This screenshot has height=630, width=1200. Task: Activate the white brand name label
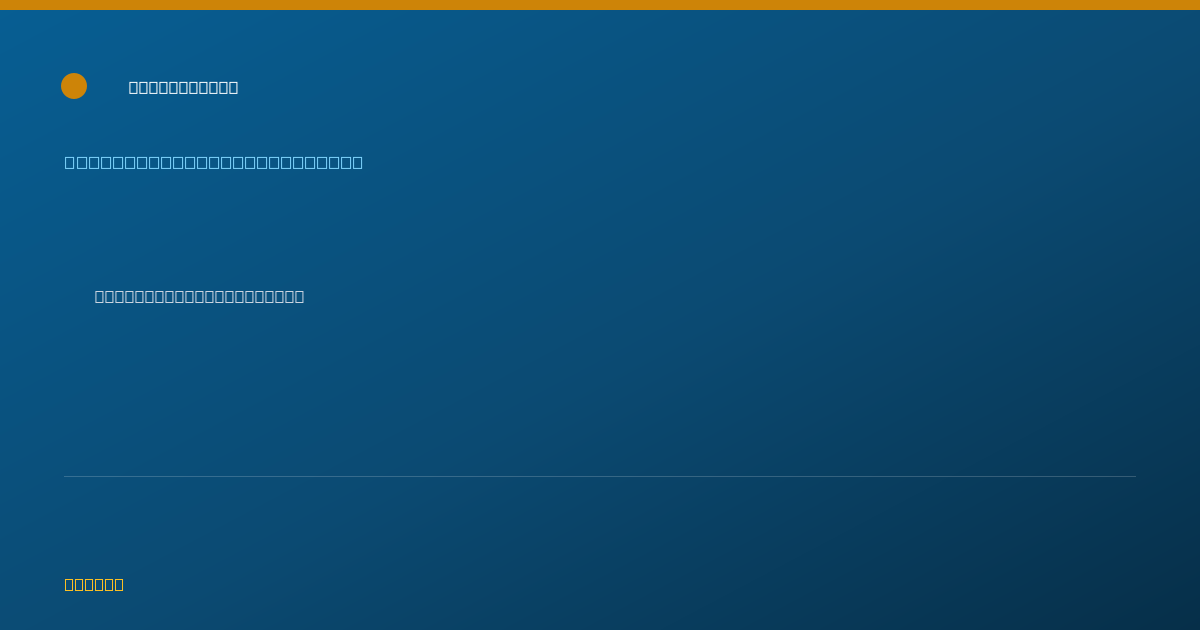point(184,87)
